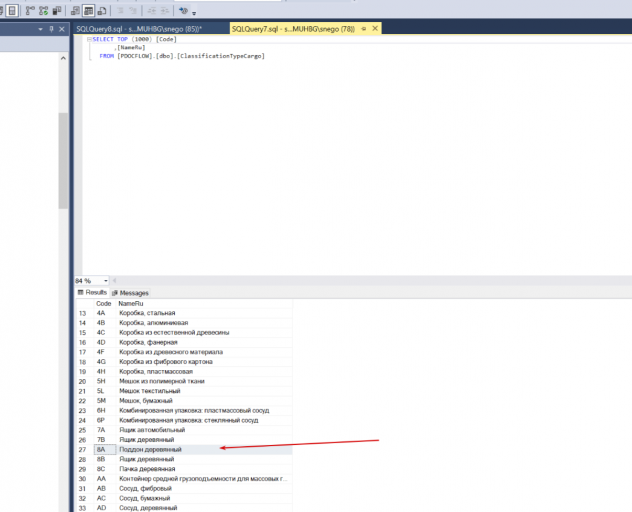Select cell 'Коробка, стальная'
The image size is (632, 512).
coord(204,313)
